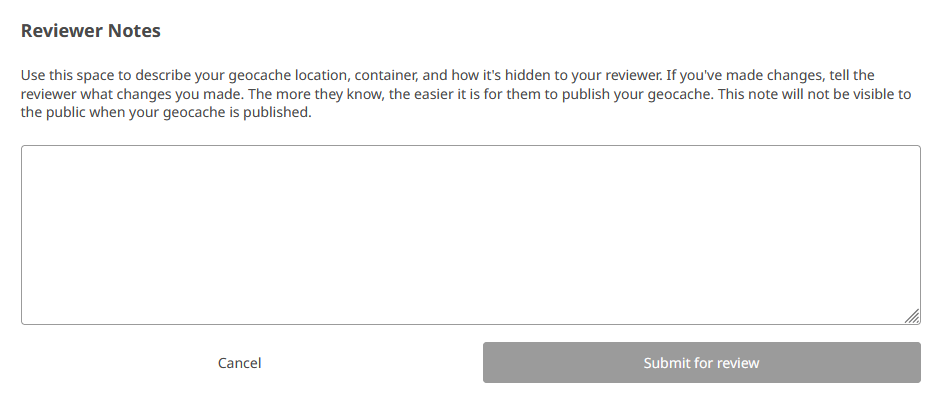
Task: Grab the text area resize handle
Action: click(912, 316)
